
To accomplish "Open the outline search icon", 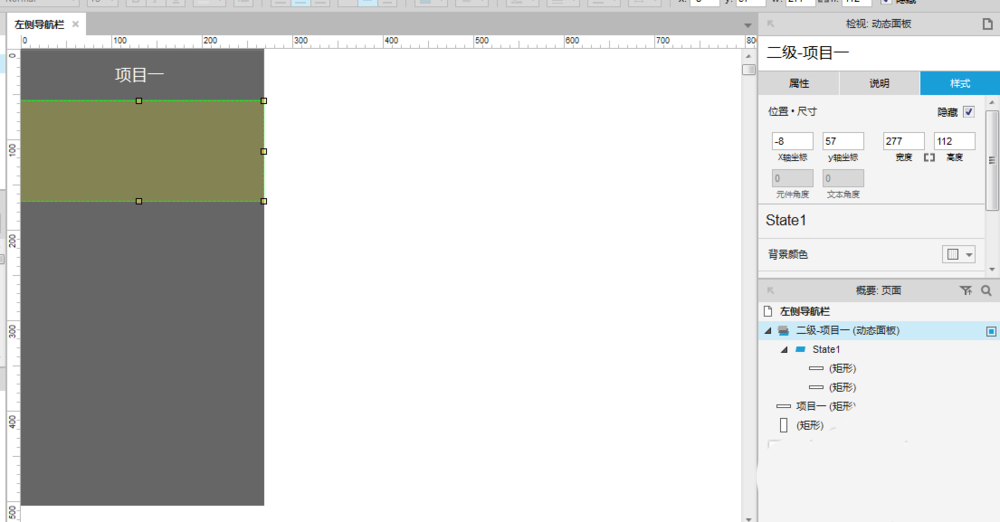I will point(986,290).
